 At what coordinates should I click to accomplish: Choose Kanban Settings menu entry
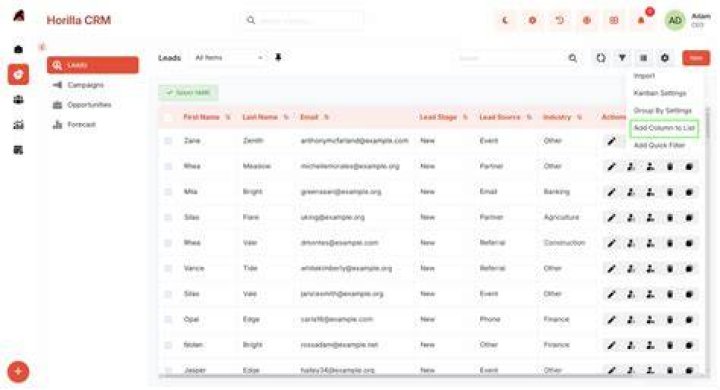coord(660,93)
